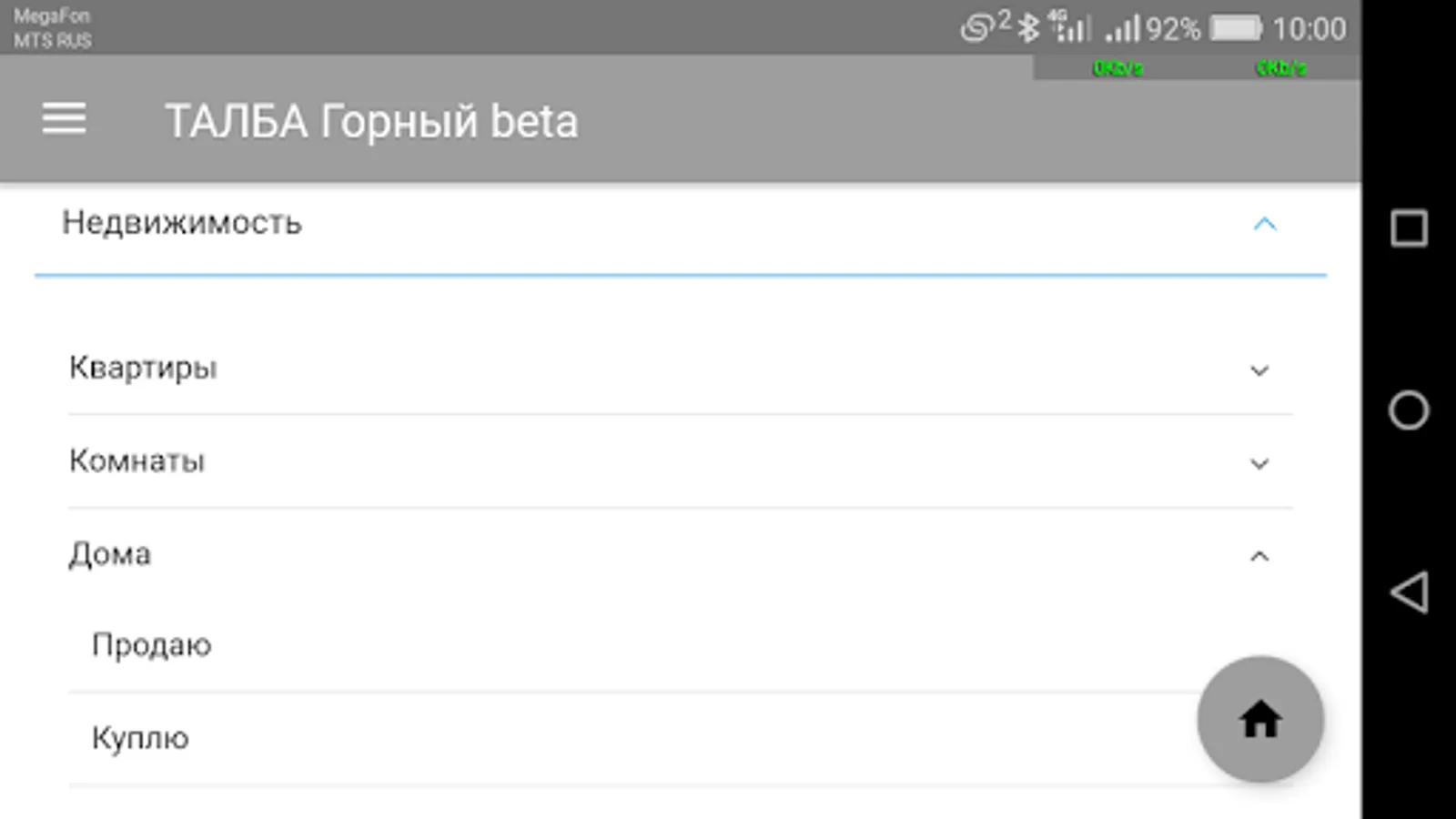Collapse the Дома category chevron
This screenshot has height=819, width=1456.
point(1259,556)
